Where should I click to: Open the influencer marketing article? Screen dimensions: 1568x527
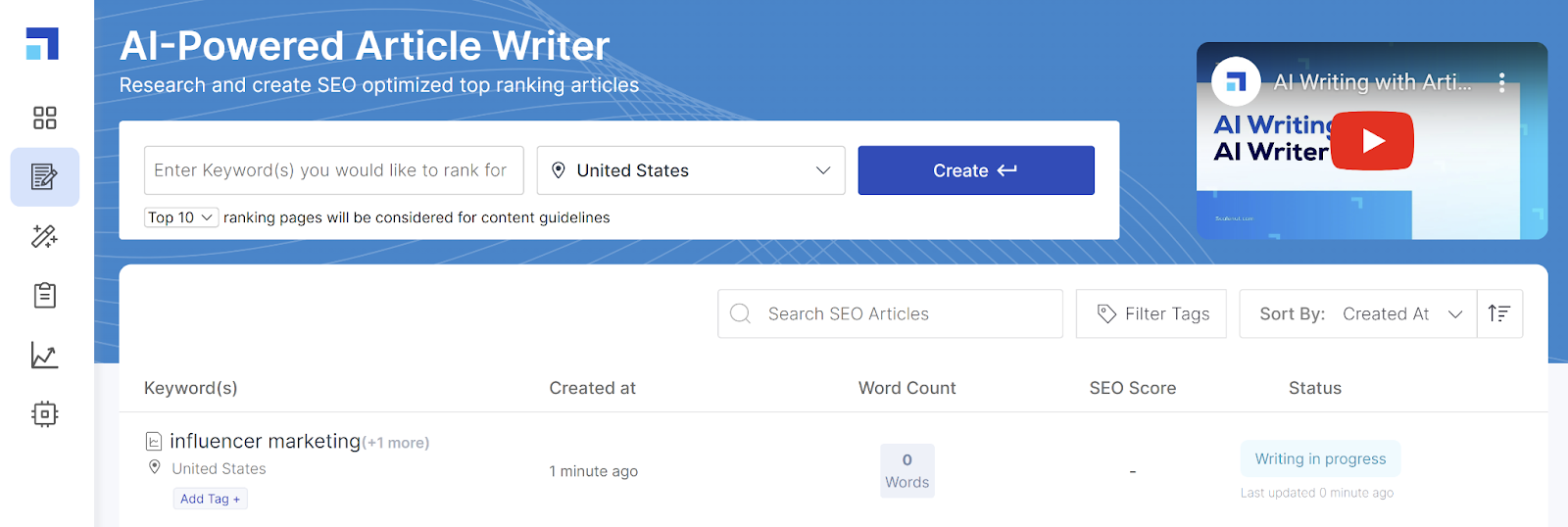tap(265, 442)
